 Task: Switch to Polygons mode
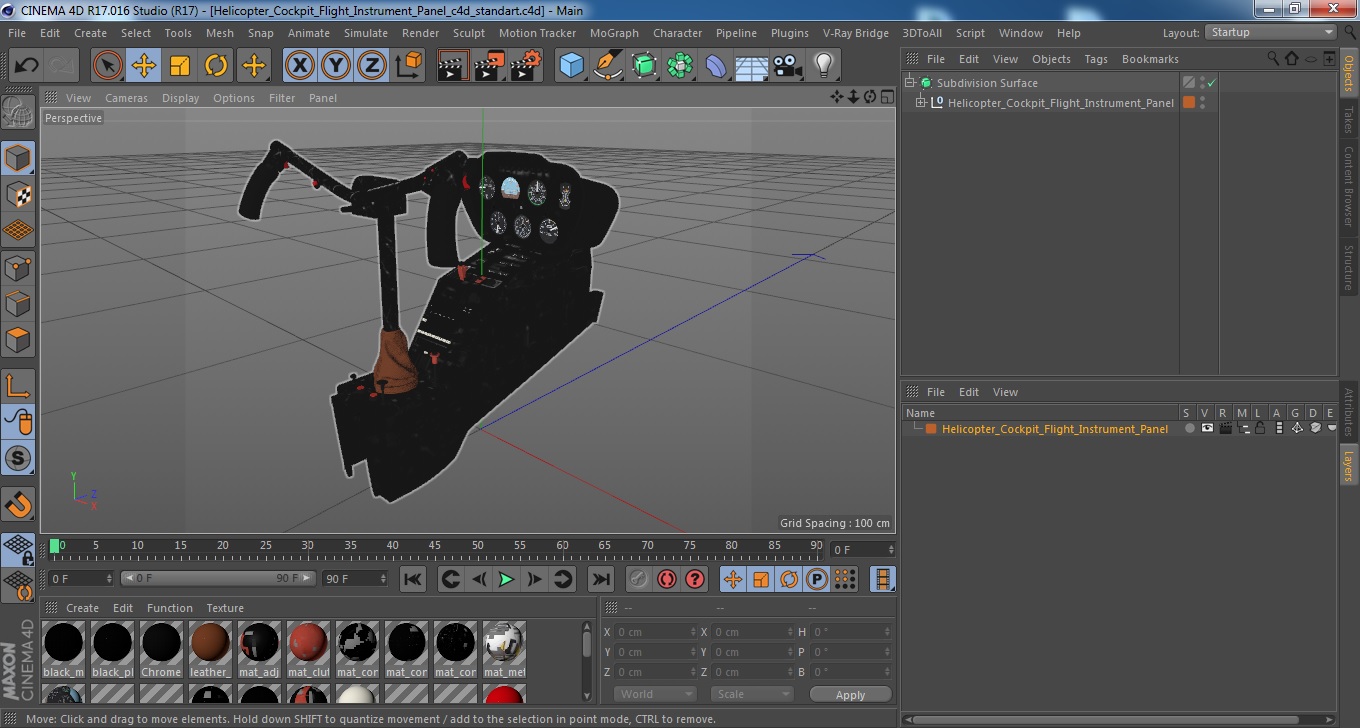coord(18,339)
